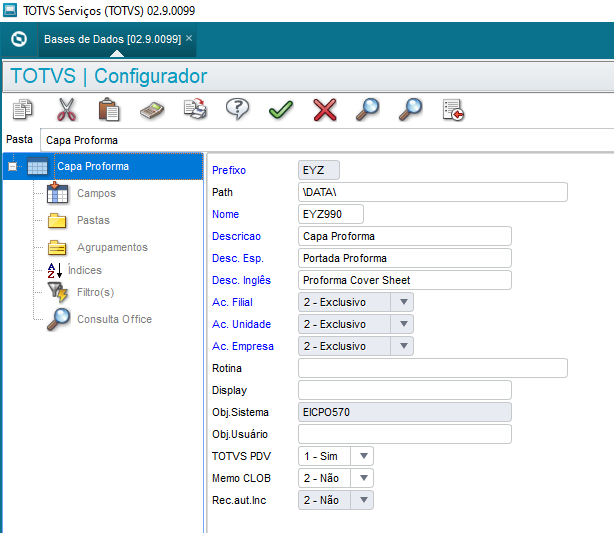Image resolution: width=614 pixels, height=533 pixels.
Task: Click the Desc. Inglês input field
Action: 405,280
